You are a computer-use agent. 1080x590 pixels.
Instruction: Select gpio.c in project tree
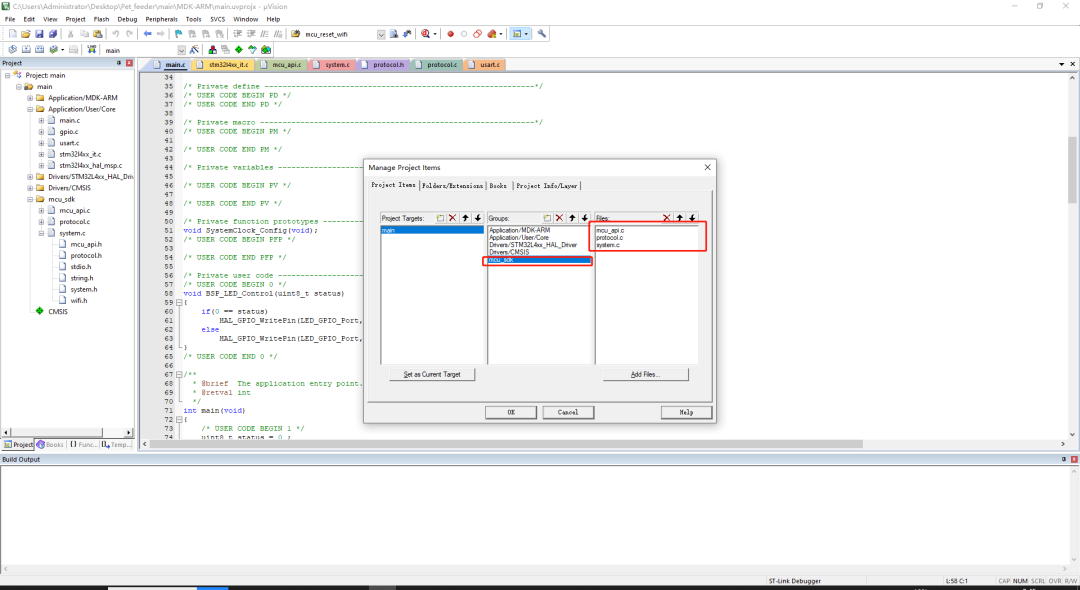pos(69,131)
